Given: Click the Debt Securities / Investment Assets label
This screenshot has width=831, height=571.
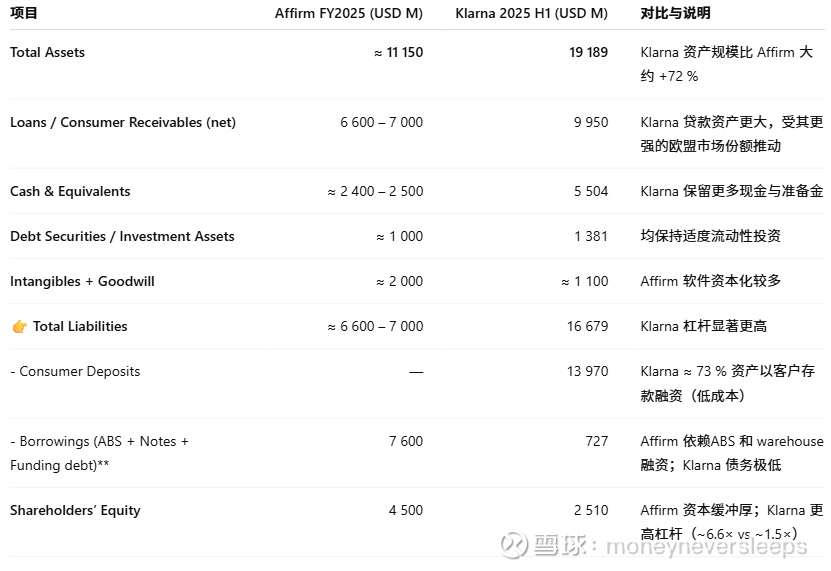Looking at the screenshot, I should [x=122, y=236].
